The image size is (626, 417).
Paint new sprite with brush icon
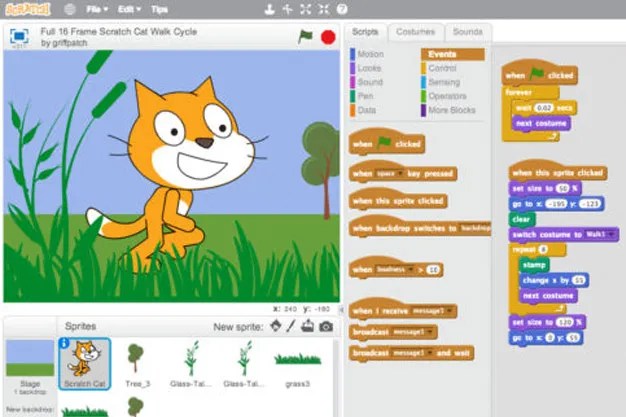point(291,326)
